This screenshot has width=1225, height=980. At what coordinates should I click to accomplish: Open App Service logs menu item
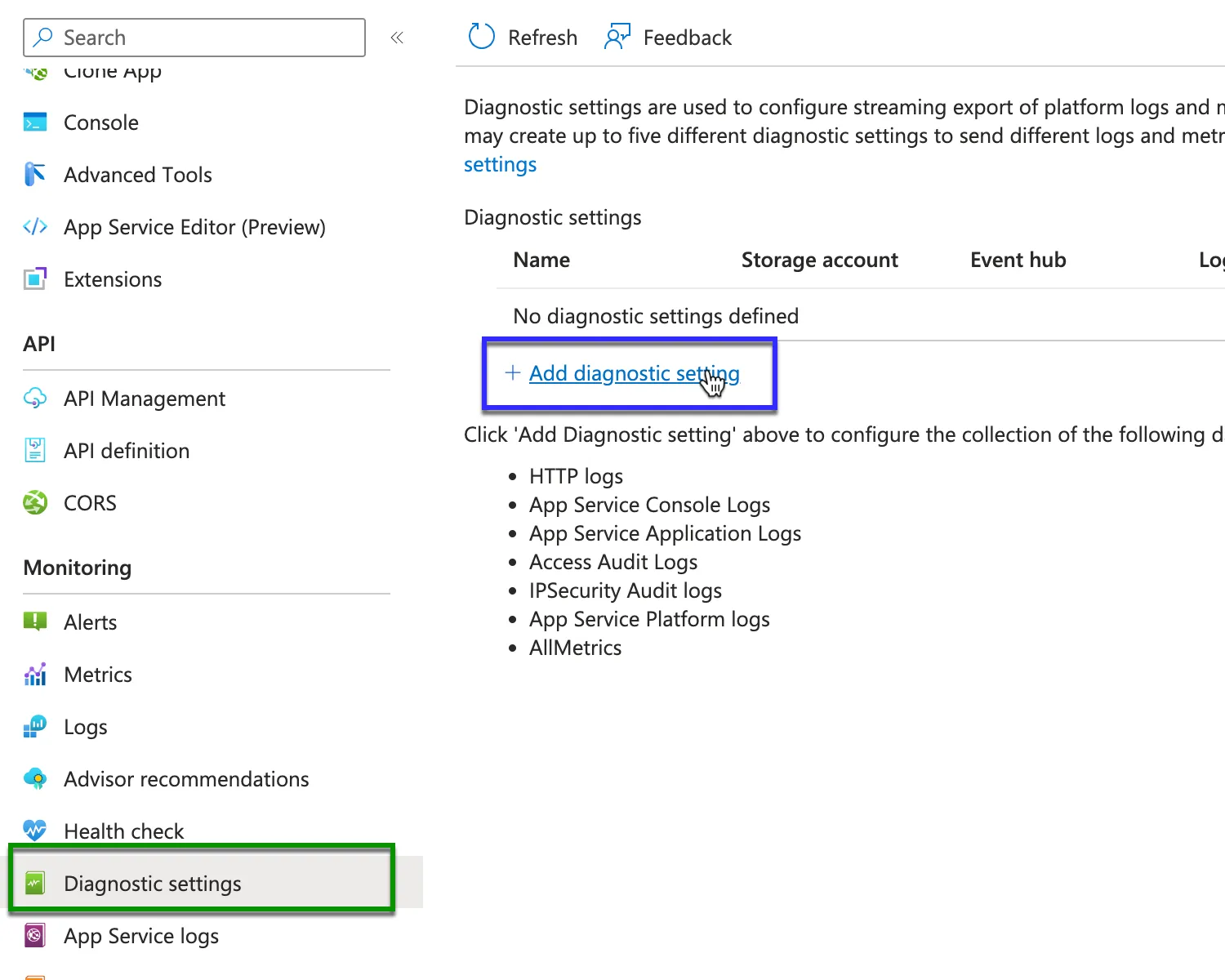coord(141,936)
